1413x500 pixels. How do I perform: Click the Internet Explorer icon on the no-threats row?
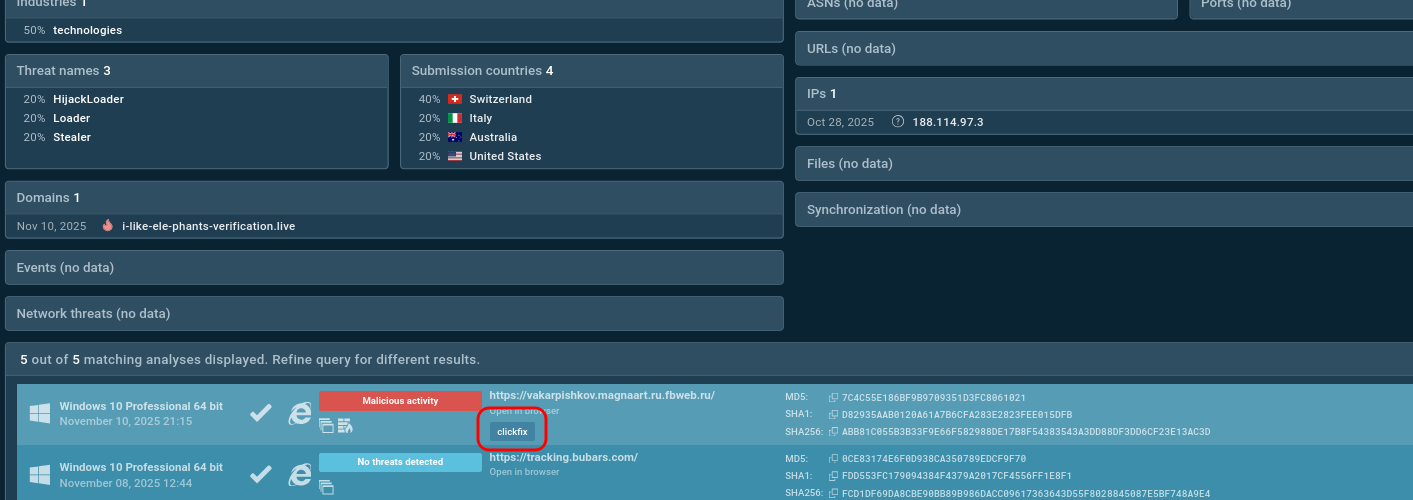point(299,474)
